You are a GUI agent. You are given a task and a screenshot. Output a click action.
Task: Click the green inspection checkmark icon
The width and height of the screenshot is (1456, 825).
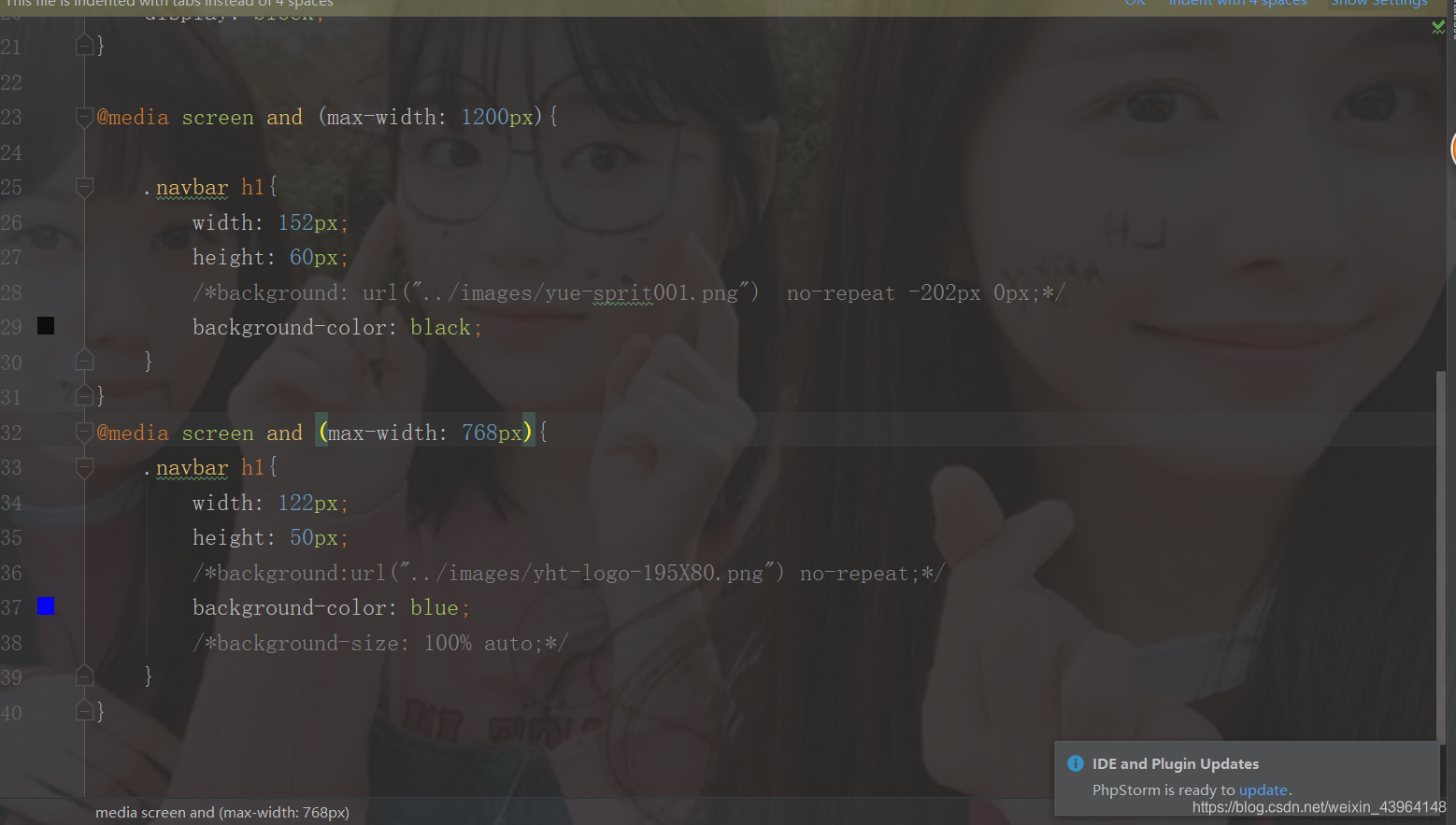[1438, 27]
